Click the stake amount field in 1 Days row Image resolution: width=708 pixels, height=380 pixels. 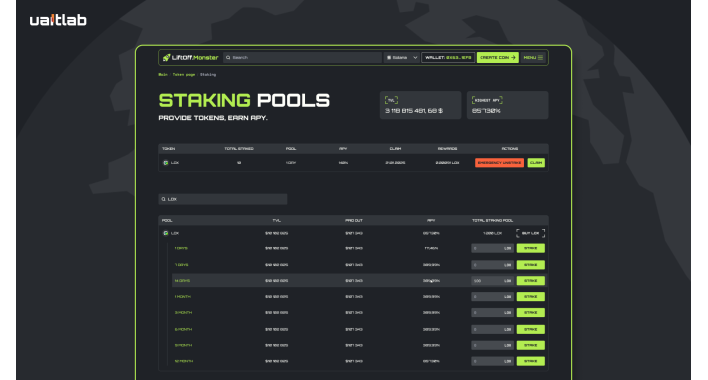coord(492,248)
